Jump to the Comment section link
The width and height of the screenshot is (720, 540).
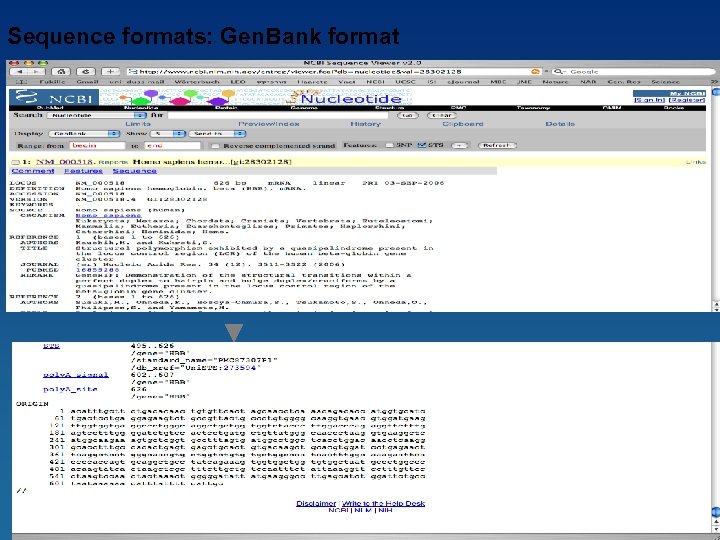(x=33, y=171)
